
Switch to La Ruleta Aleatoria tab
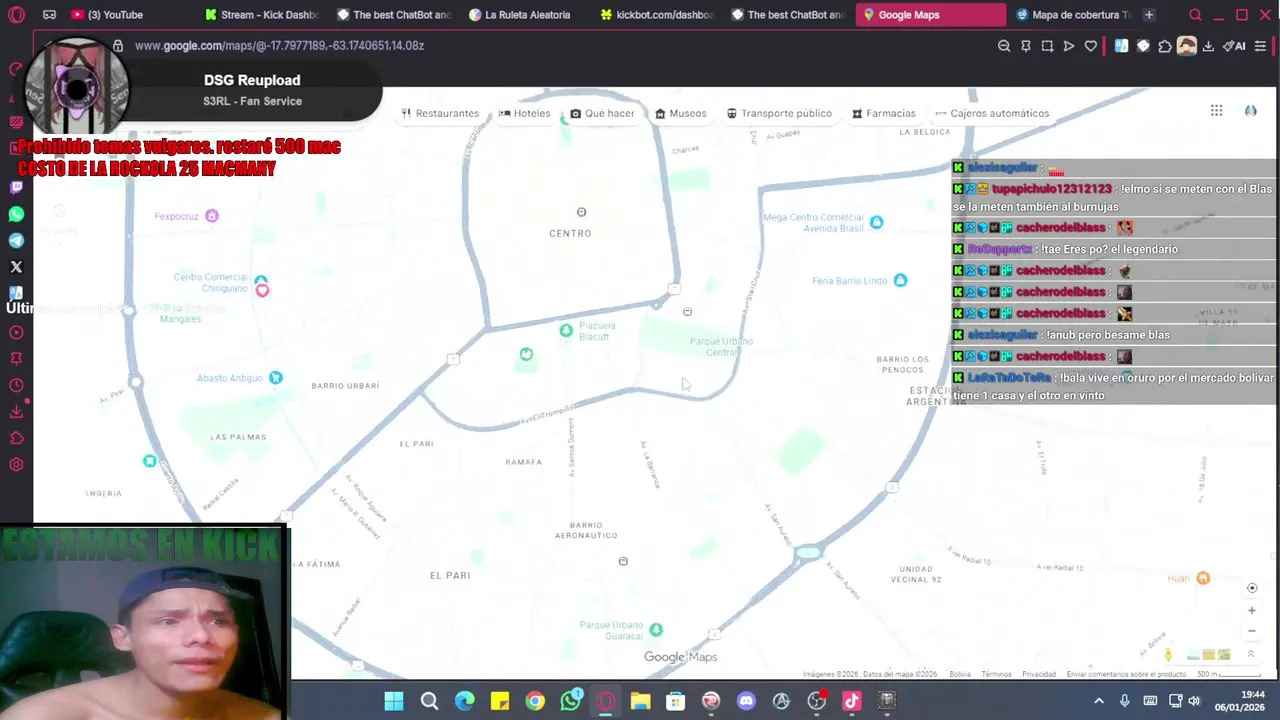point(524,15)
